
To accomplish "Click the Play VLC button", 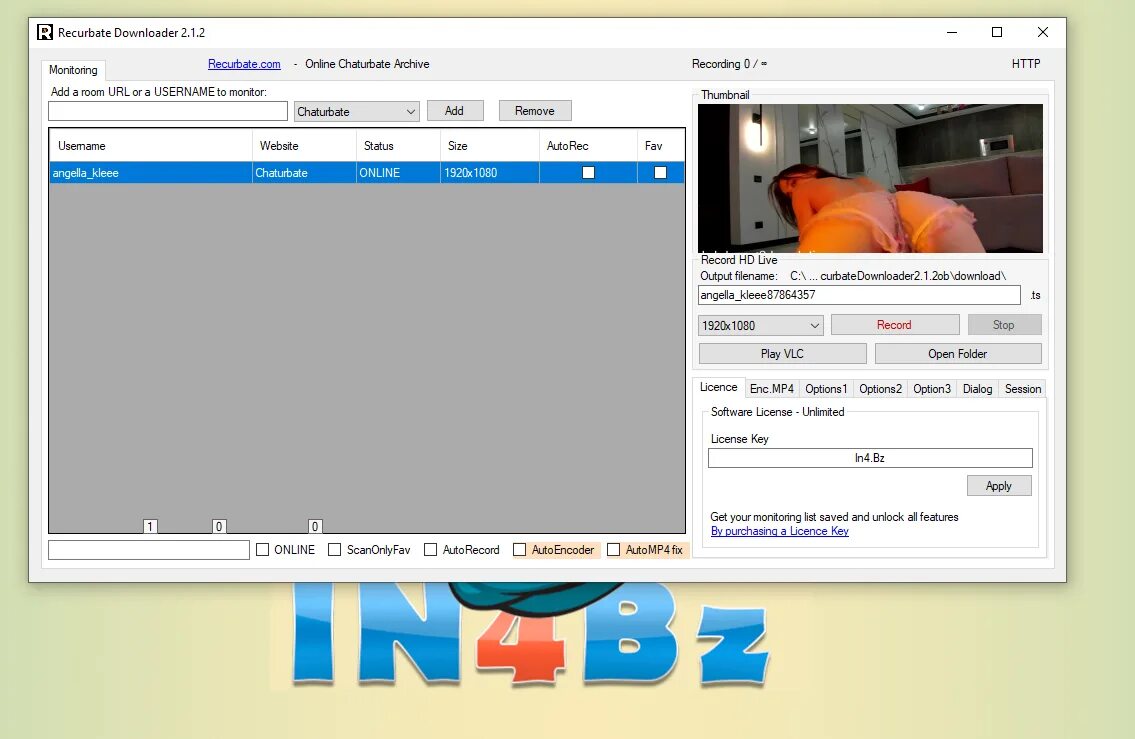I will (x=782, y=354).
